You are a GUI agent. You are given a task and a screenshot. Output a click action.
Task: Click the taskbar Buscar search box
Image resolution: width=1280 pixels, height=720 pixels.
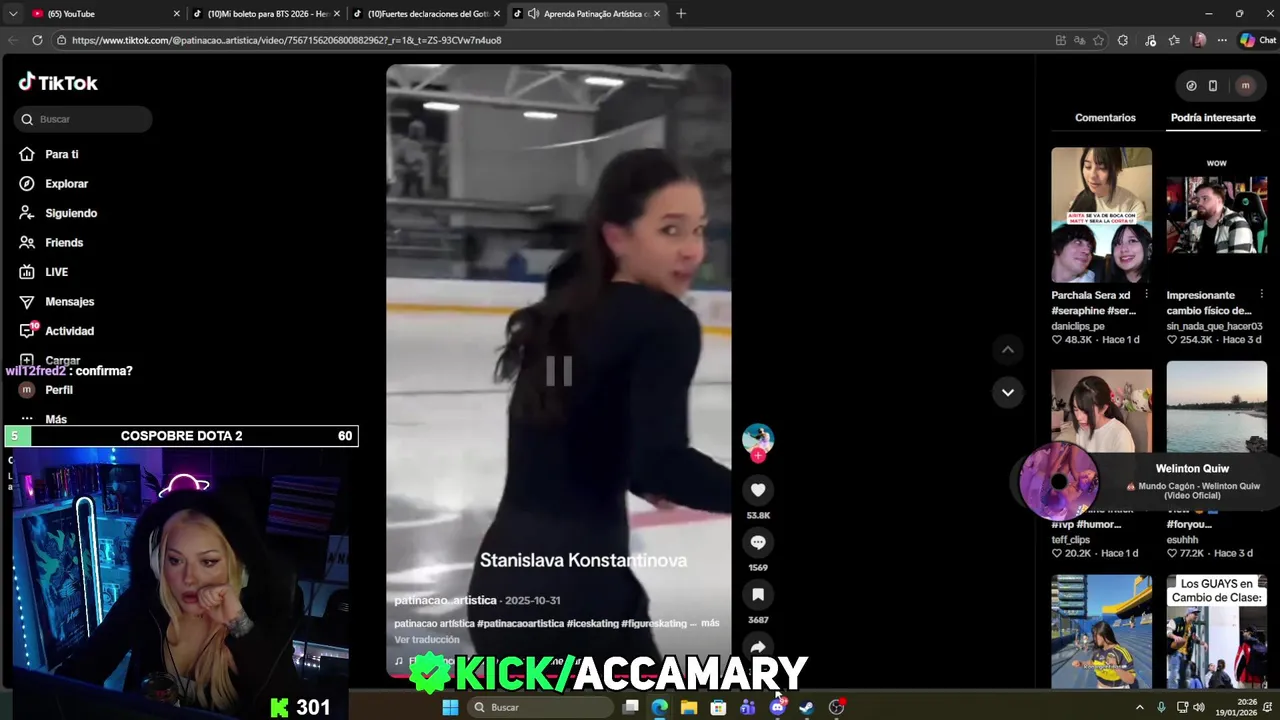[x=541, y=707]
